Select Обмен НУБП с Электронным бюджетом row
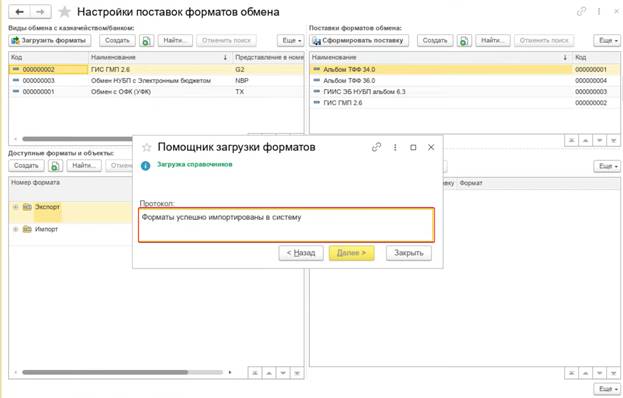The width and height of the screenshot is (623, 398). click(x=156, y=81)
